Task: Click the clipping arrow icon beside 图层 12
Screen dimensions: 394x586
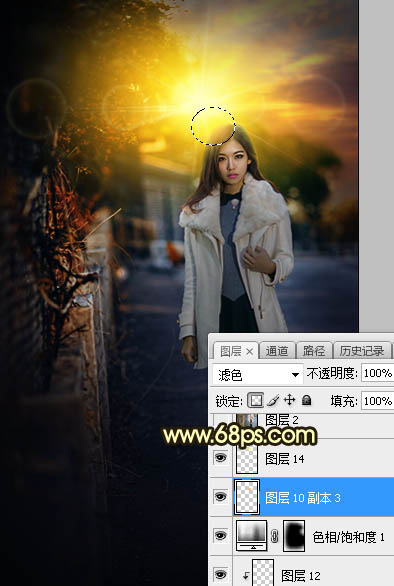Action: [x=246, y=576]
